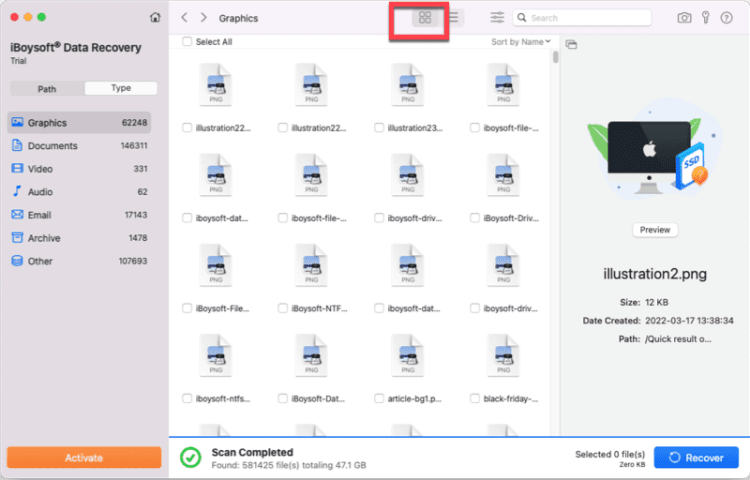The width and height of the screenshot is (750, 480).
Task: Open the Sort by Name dropdown
Action: coord(521,42)
